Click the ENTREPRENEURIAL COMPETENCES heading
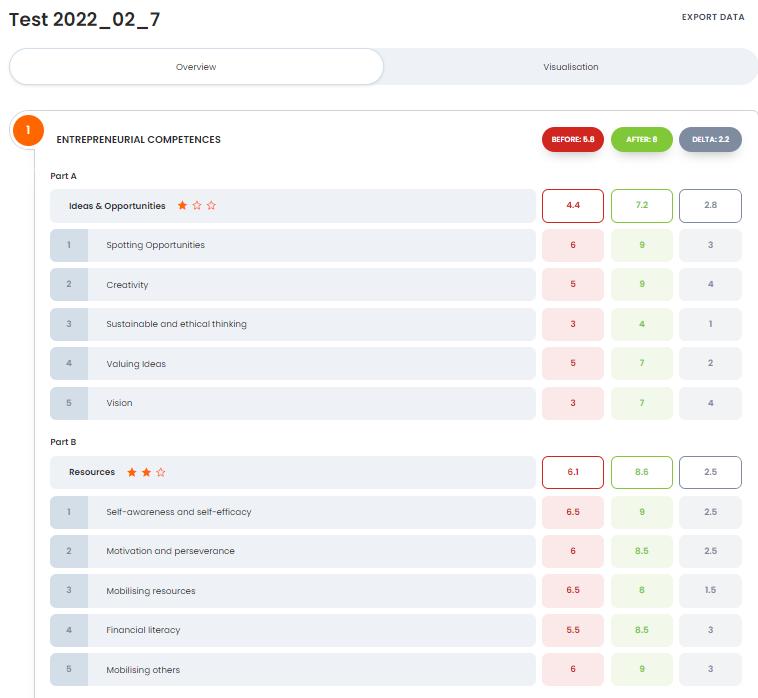The height and width of the screenshot is (698, 758). click(x=138, y=140)
